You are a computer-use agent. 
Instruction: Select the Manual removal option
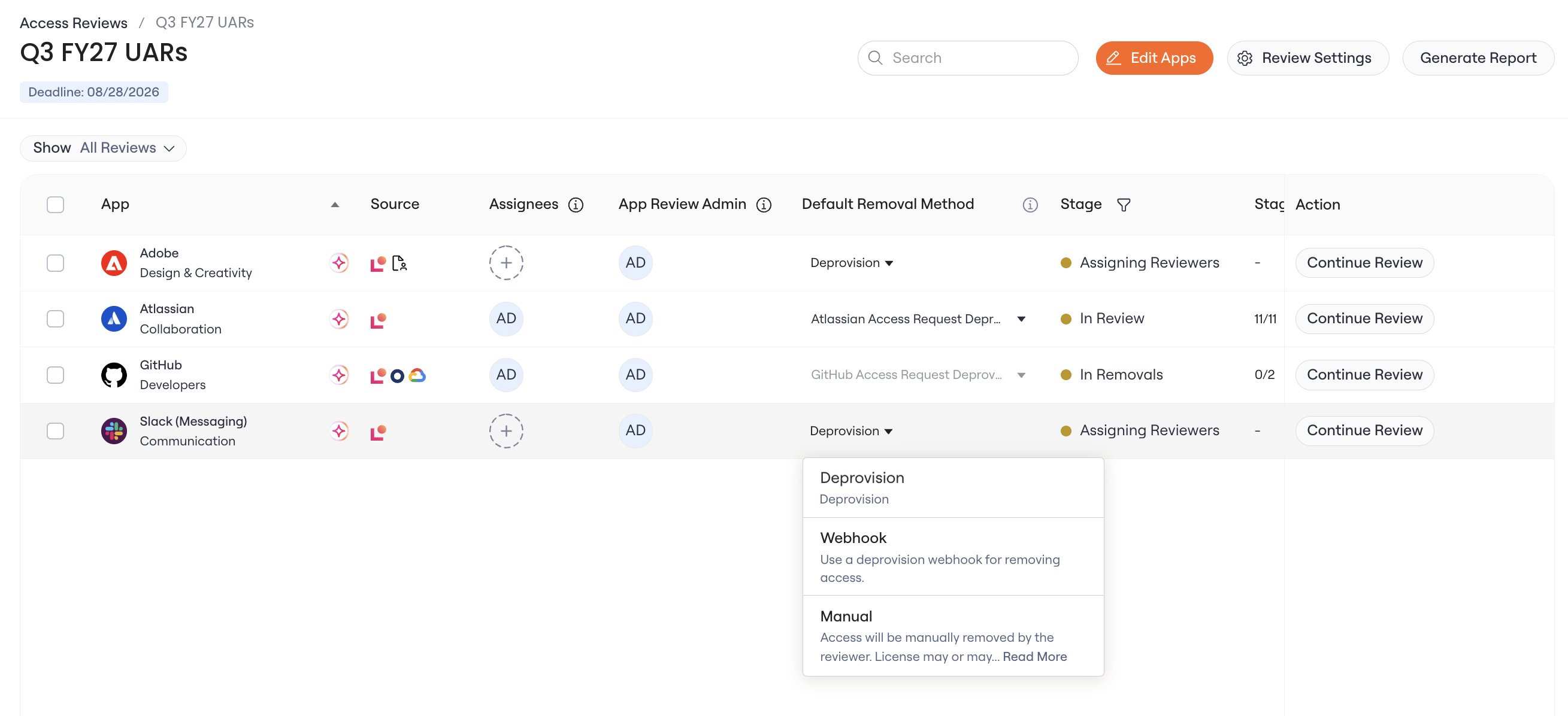953,636
